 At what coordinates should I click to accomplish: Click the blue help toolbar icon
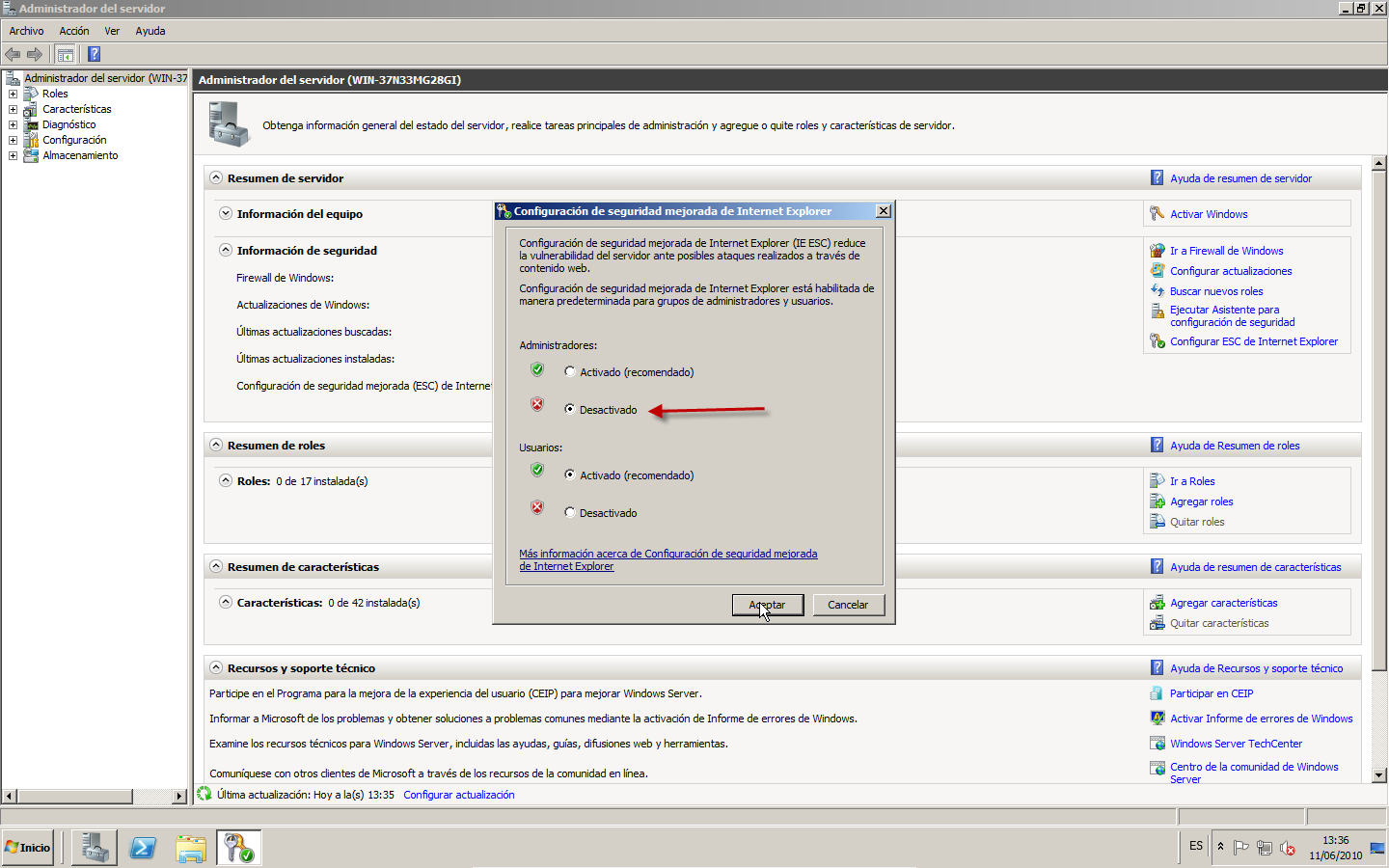pos(94,54)
